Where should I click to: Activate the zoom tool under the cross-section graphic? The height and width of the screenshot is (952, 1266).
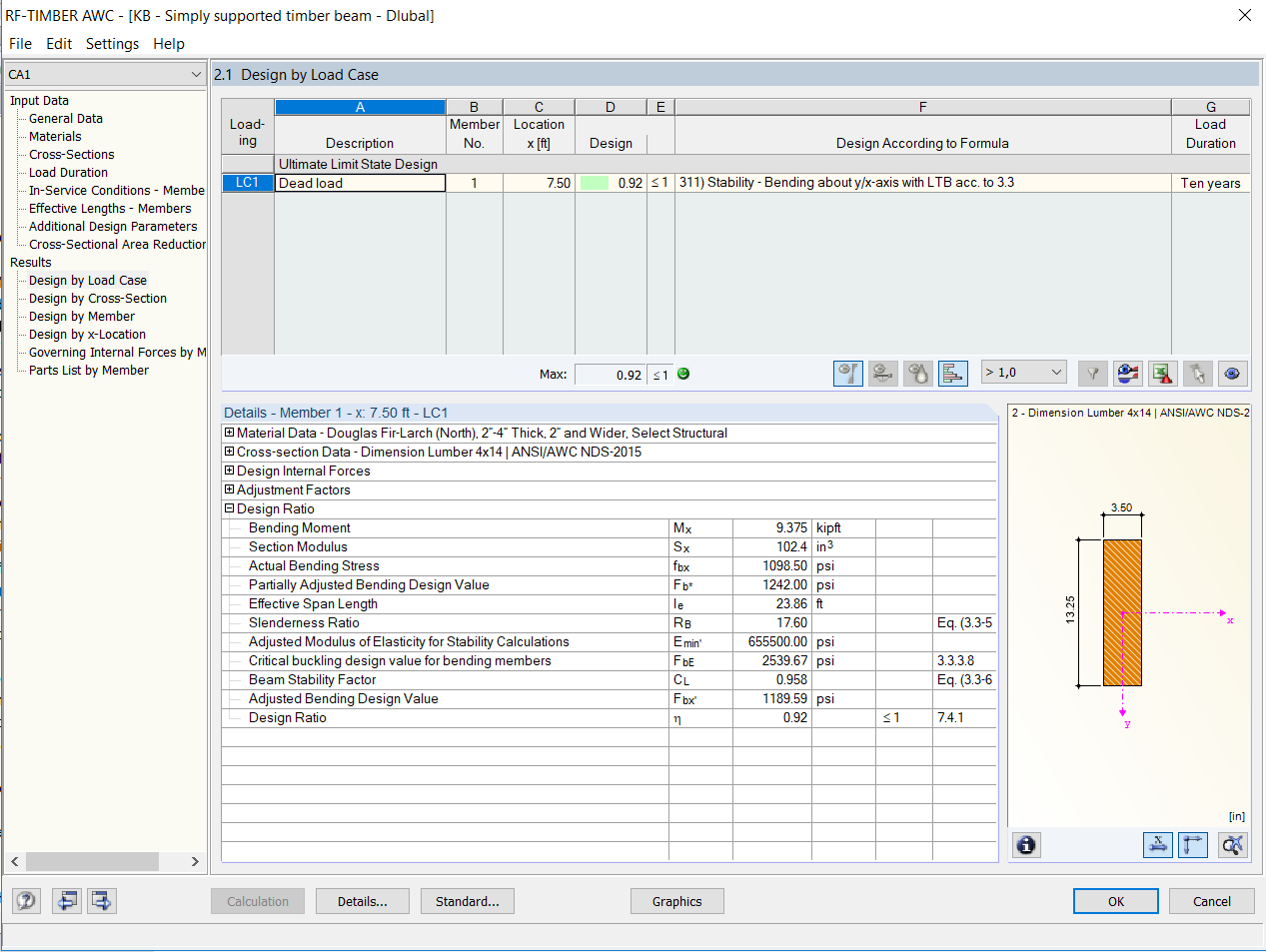(x=1232, y=845)
